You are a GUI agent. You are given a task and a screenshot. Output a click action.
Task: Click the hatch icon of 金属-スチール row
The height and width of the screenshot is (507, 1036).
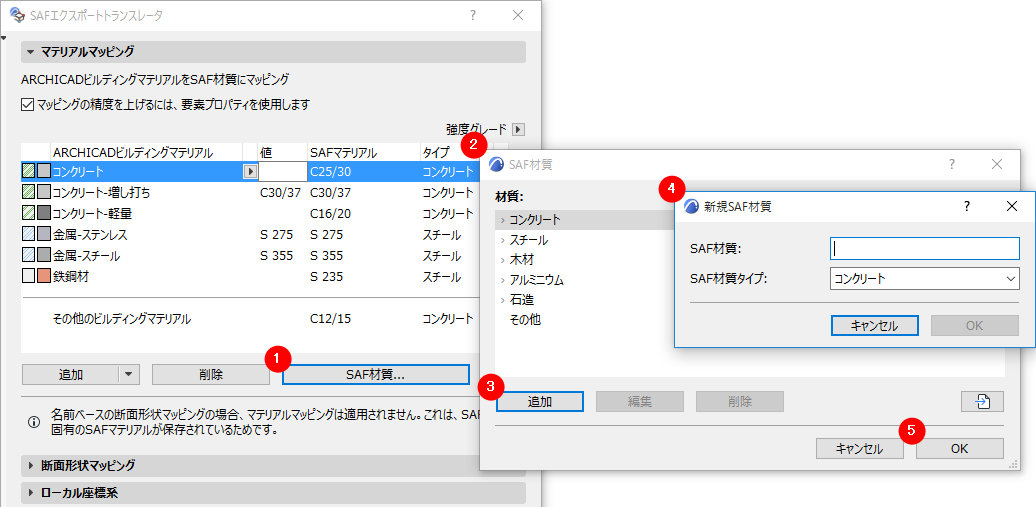[28, 256]
